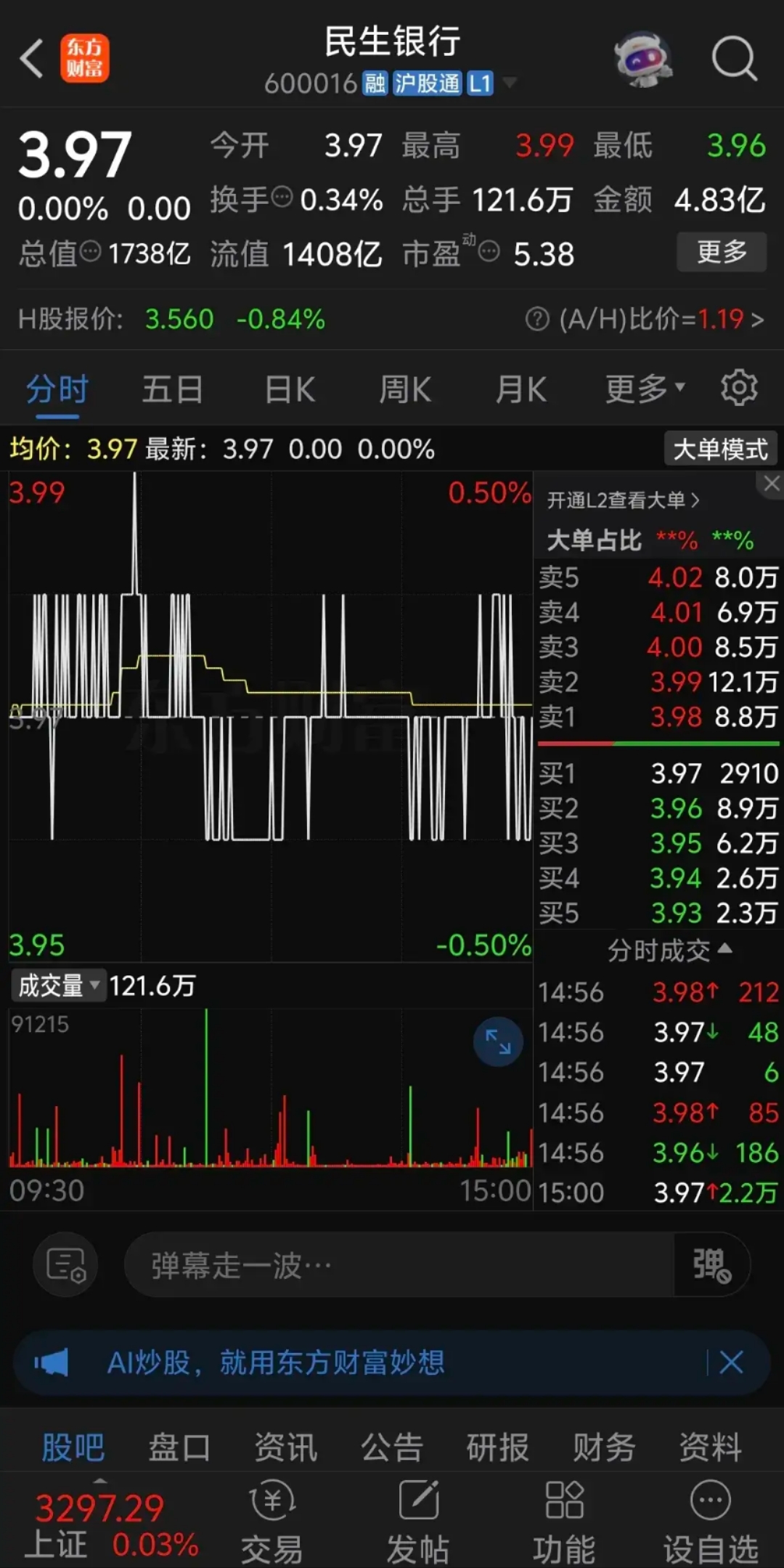Tap the A/H ratio question mark icon
The height and width of the screenshot is (1568, 784).
click(537, 318)
